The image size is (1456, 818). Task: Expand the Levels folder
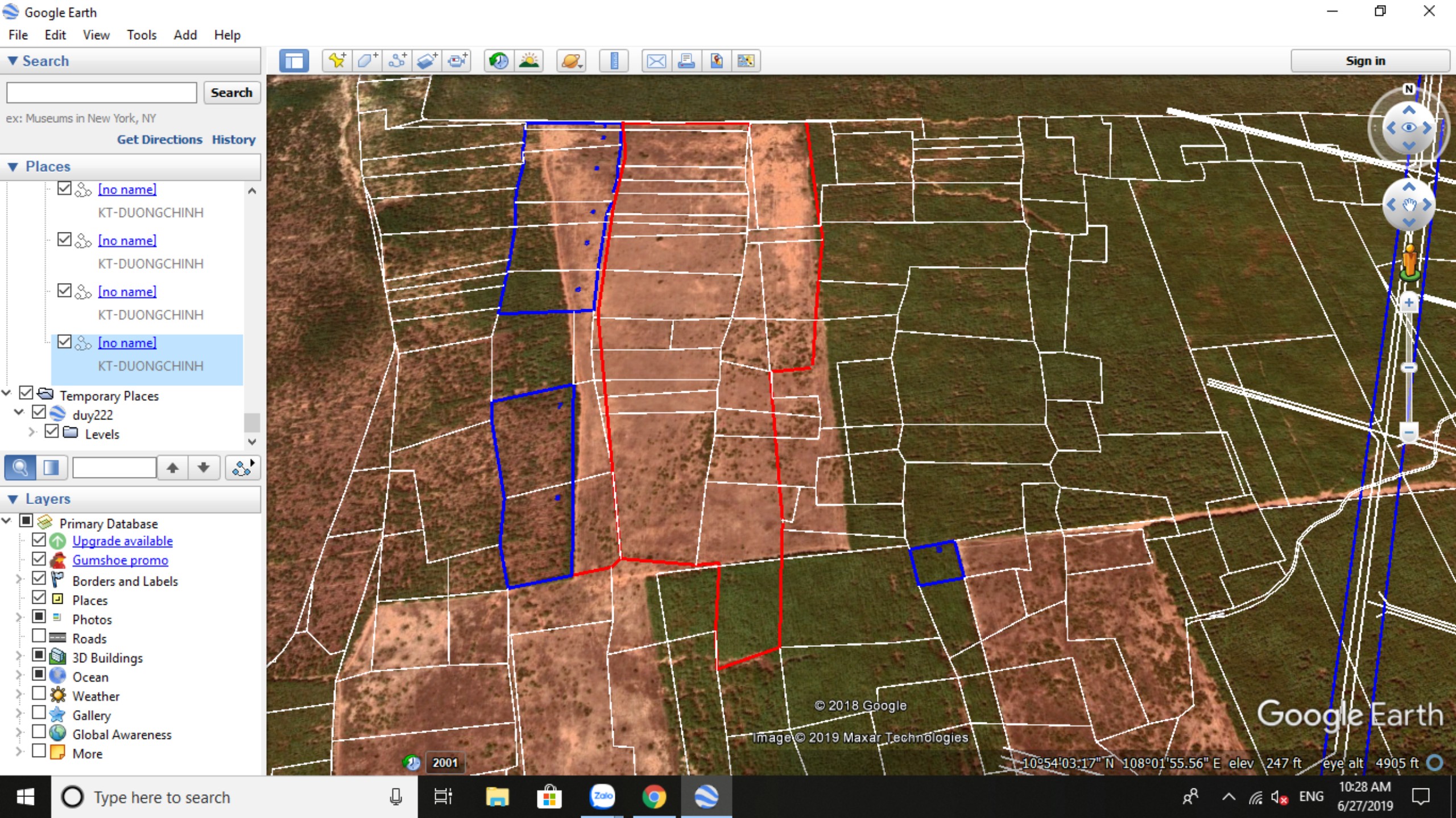point(32,433)
